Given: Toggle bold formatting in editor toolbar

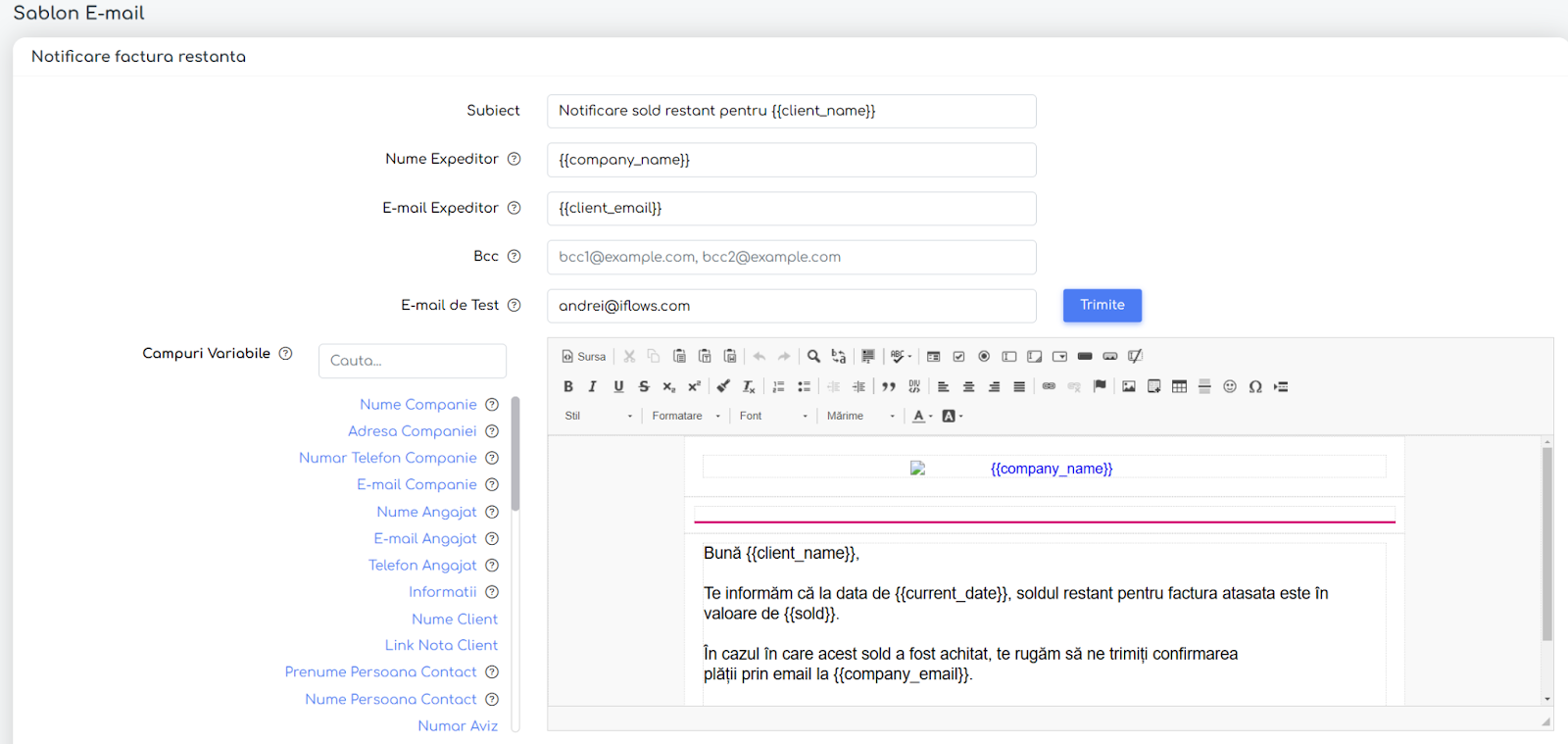Looking at the screenshot, I should click(x=568, y=386).
